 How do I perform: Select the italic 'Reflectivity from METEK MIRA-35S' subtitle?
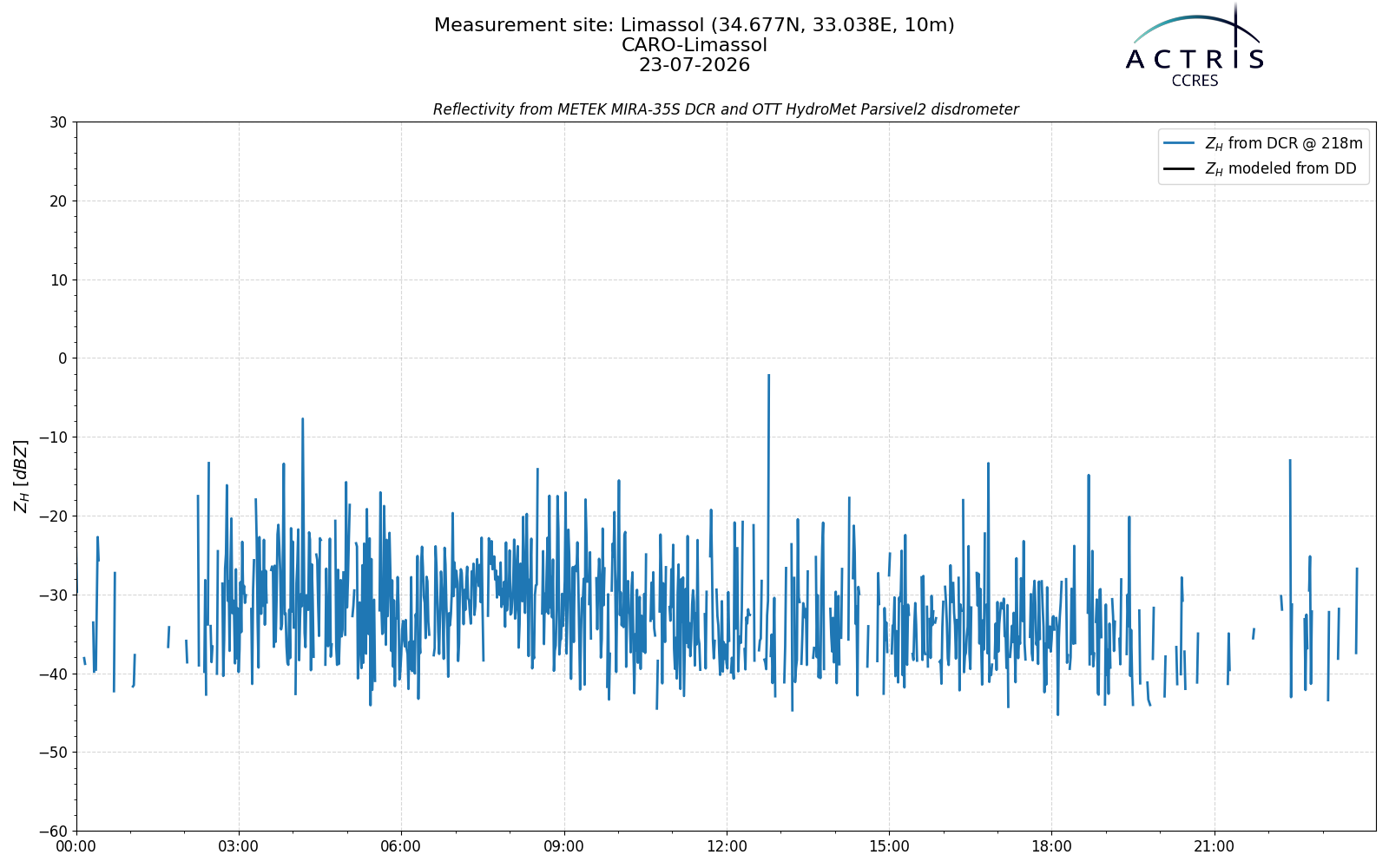pos(726,109)
